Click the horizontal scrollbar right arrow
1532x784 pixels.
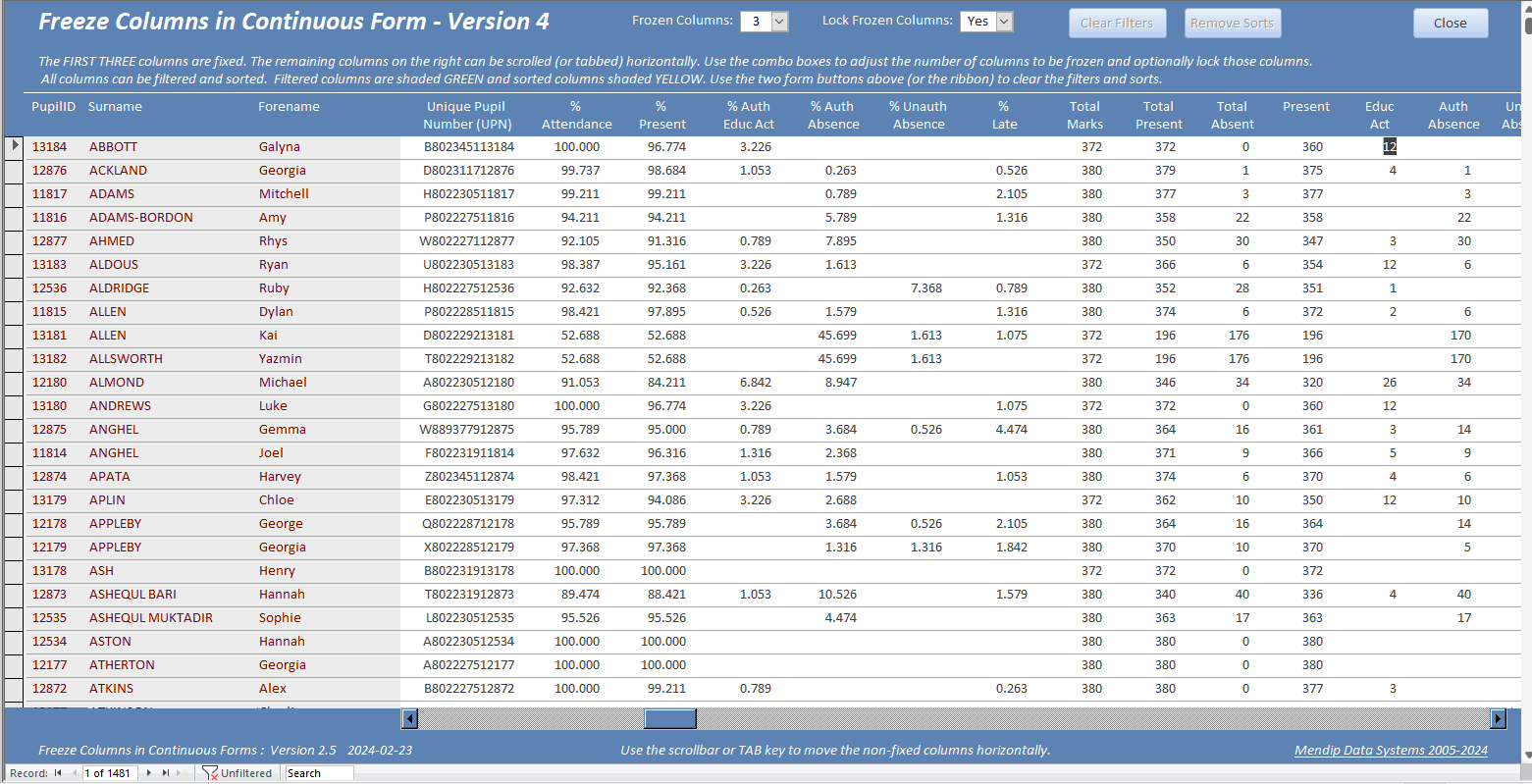pos(1498,719)
